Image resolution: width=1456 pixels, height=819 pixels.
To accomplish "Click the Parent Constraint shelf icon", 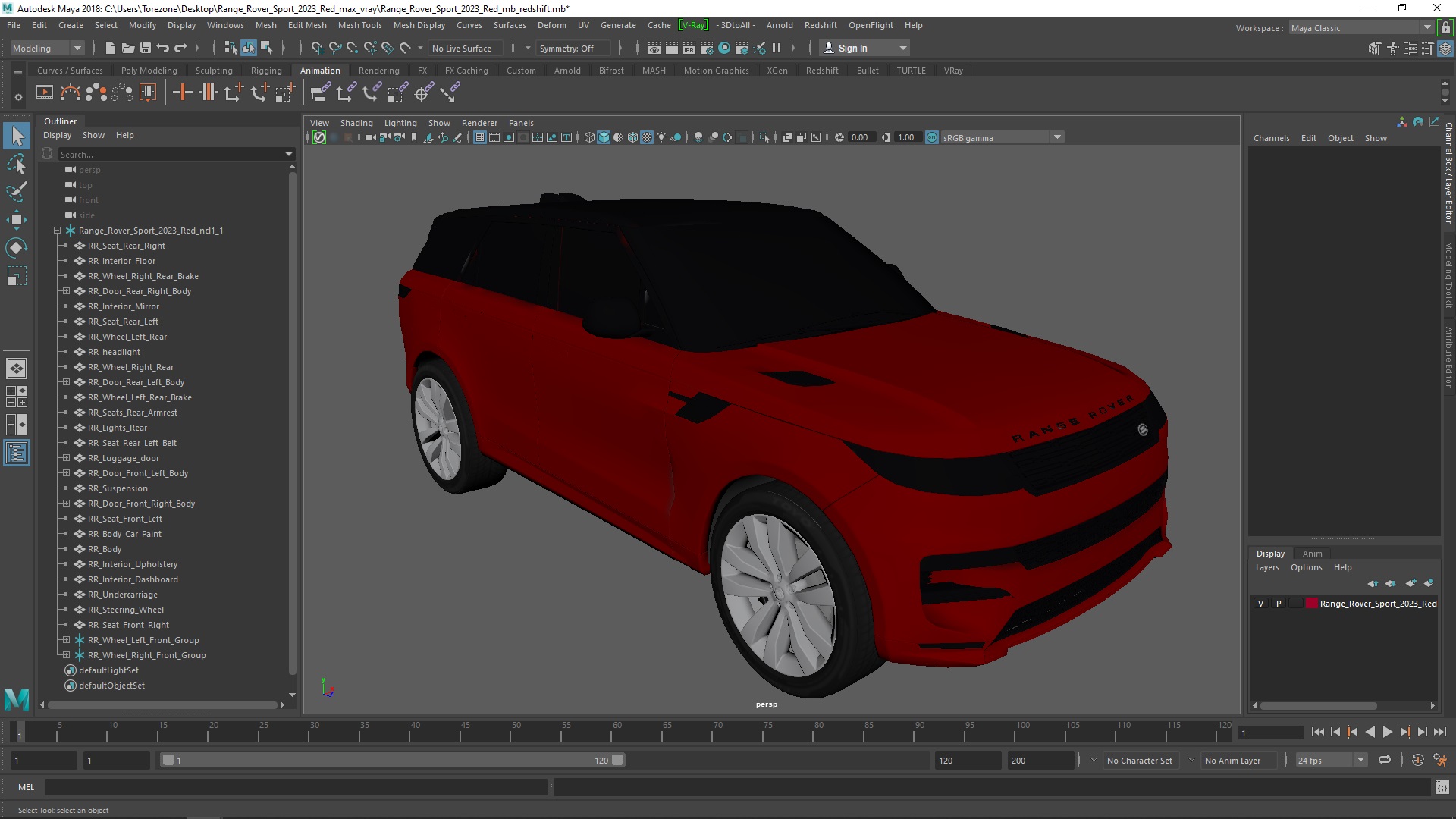I will tap(319, 93).
